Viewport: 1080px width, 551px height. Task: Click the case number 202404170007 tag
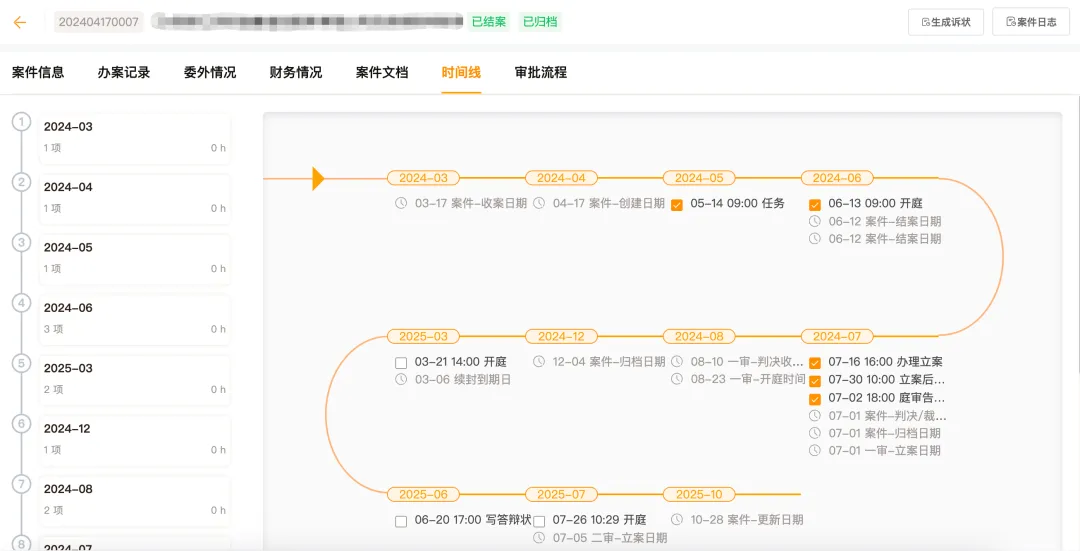(98, 22)
